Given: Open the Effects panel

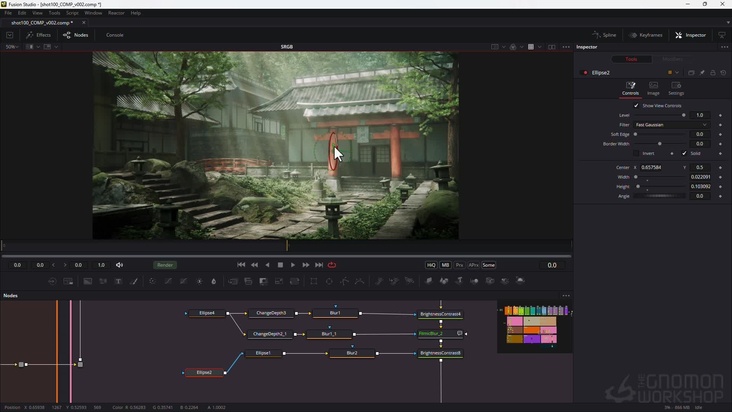Looking at the screenshot, I should (x=38, y=35).
